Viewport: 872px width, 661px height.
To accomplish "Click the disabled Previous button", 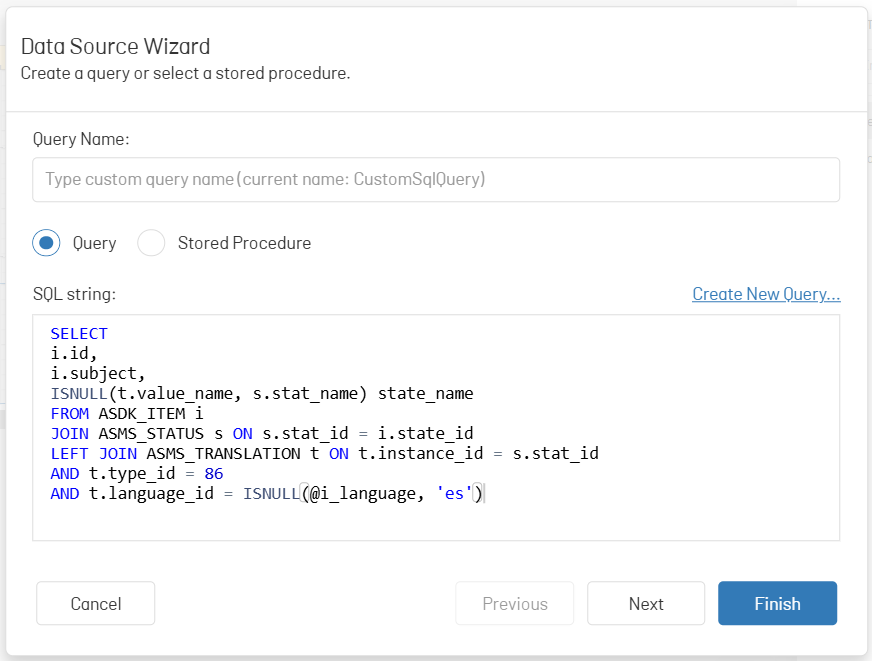I will (x=514, y=603).
